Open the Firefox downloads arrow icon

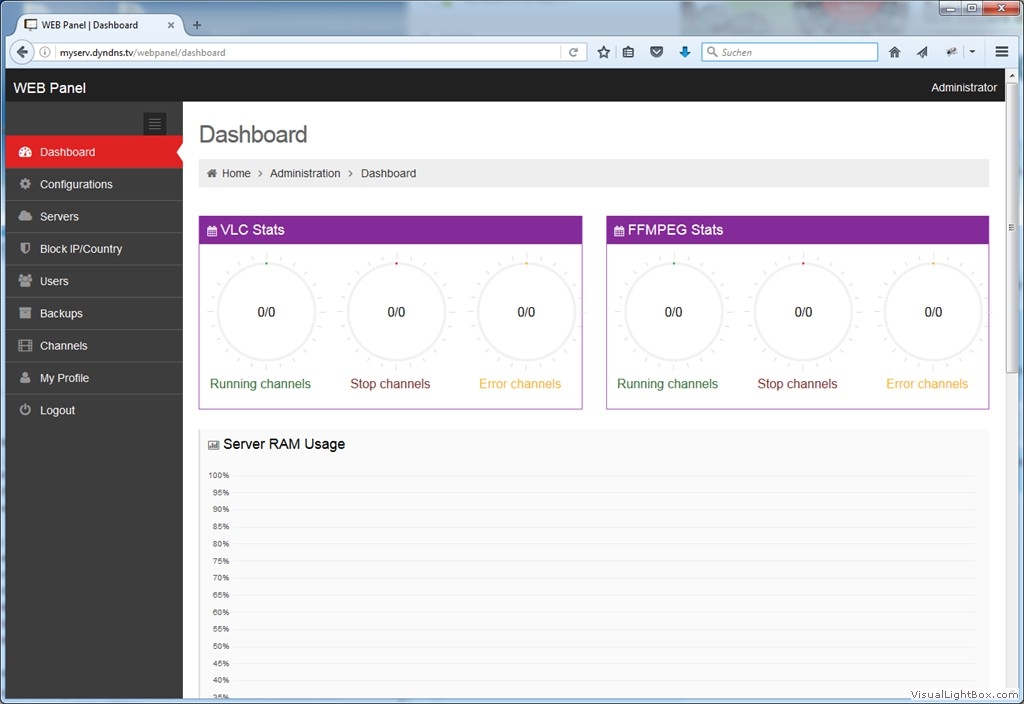pos(685,52)
